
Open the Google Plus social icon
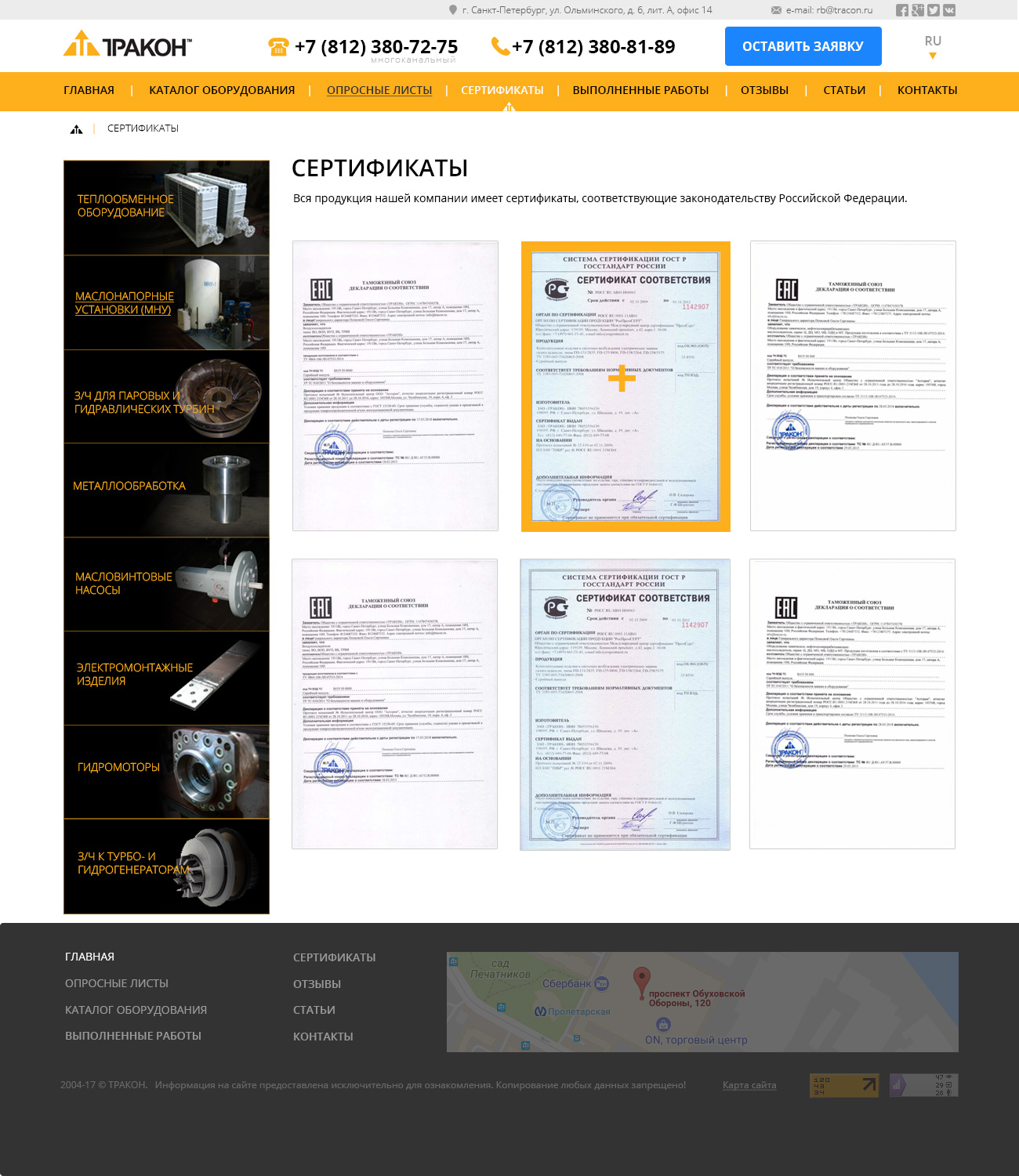[x=918, y=10]
